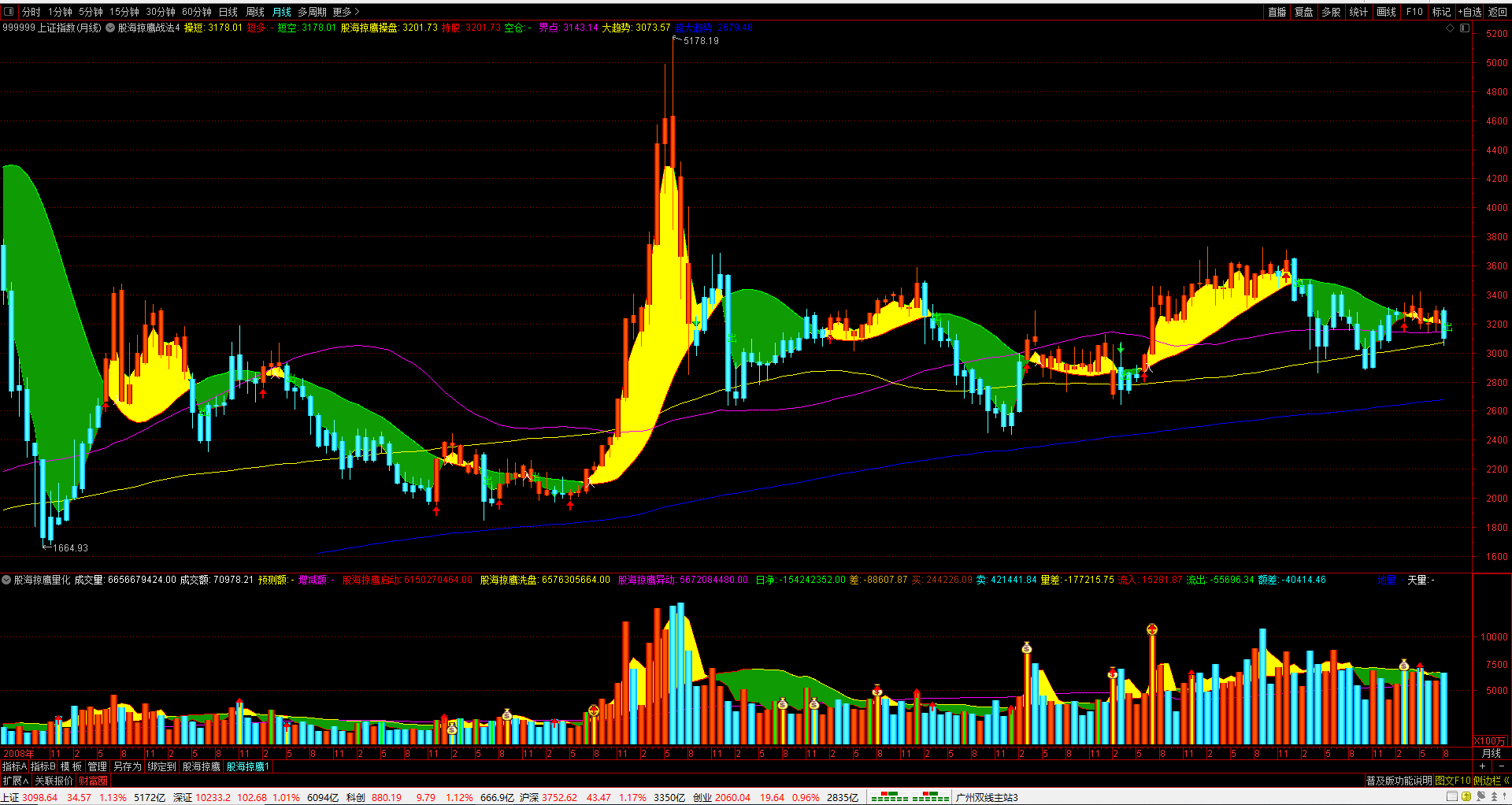Screen dimensions: 1512x805
Task: Collapse the 侧边栏 sidebar
Action: (1491, 781)
